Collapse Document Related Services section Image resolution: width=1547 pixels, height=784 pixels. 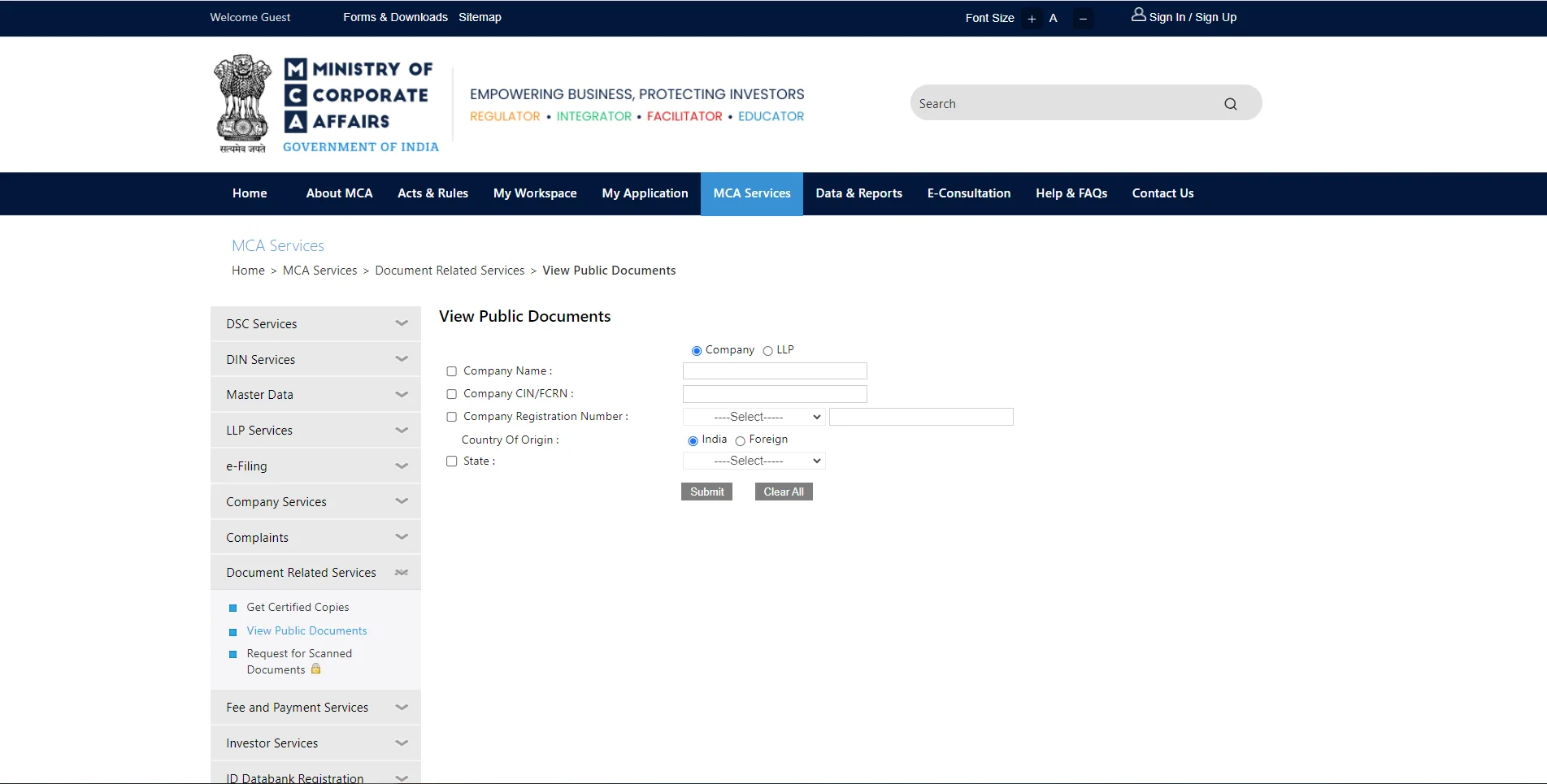coord(315,573)
